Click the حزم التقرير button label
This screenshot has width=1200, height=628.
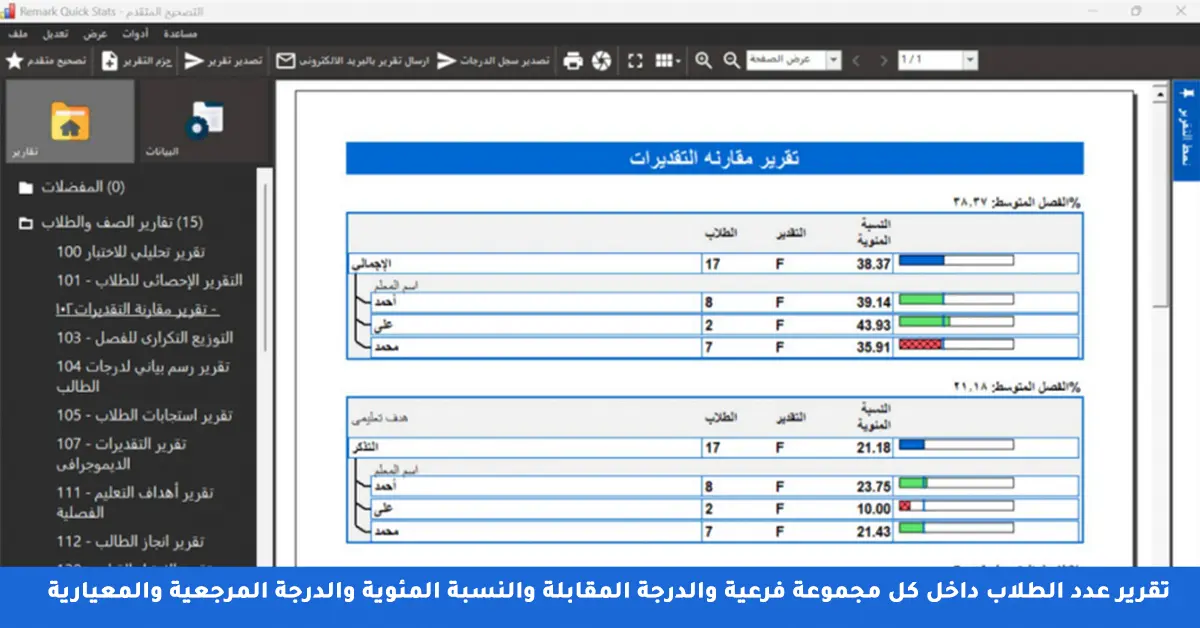[x=146, y=61]
